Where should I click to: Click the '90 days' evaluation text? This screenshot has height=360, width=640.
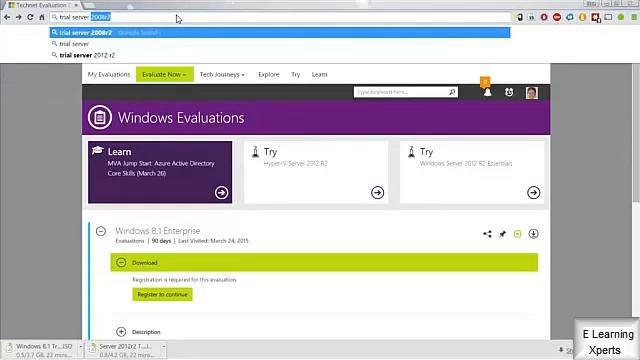(161, 241)
